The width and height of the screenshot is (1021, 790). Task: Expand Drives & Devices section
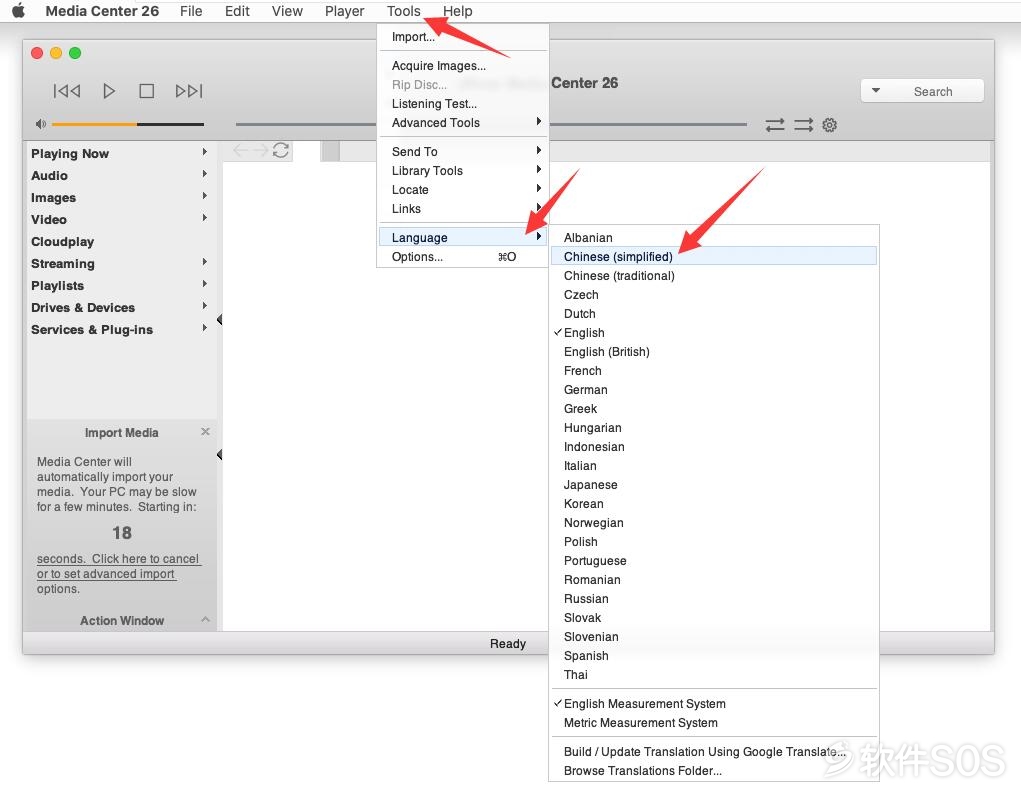pyautogui.click(x=204, y=306)
